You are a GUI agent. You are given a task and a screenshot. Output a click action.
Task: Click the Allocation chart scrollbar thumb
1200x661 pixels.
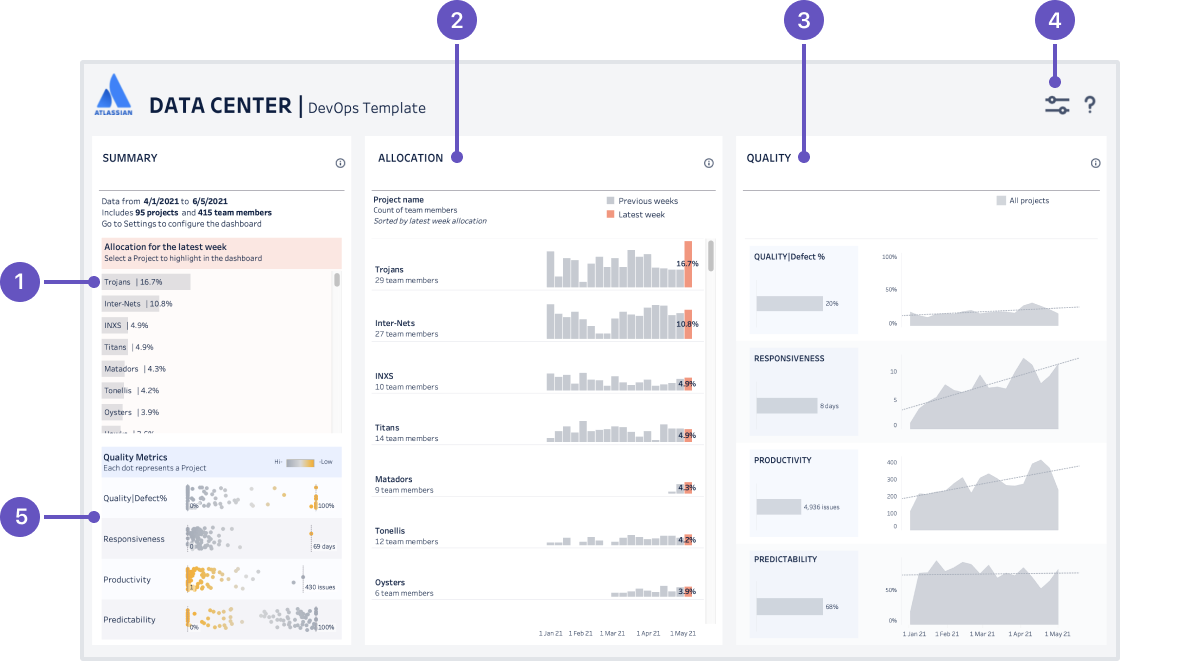pyautogui.click(x=711, y=255)
